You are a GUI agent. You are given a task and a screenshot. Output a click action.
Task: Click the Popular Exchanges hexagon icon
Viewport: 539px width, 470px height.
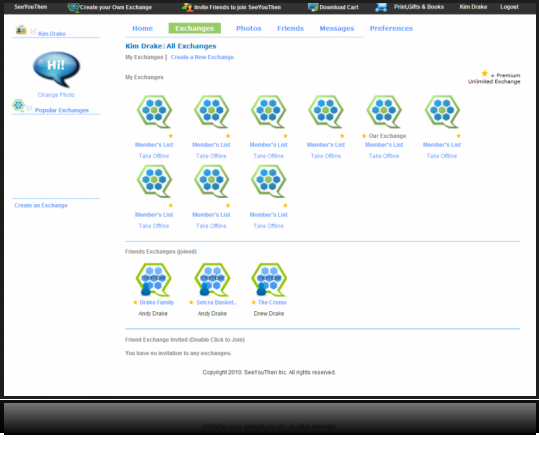point(18,106)
